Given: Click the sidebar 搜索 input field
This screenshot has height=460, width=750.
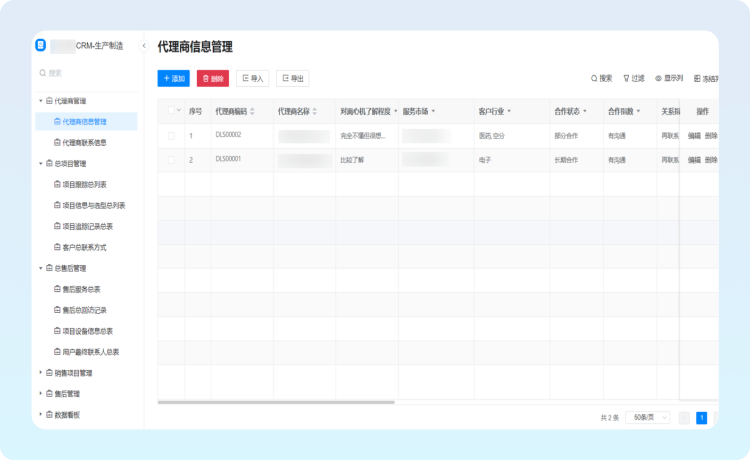Looking at the screenshot, I should [88, 73].
